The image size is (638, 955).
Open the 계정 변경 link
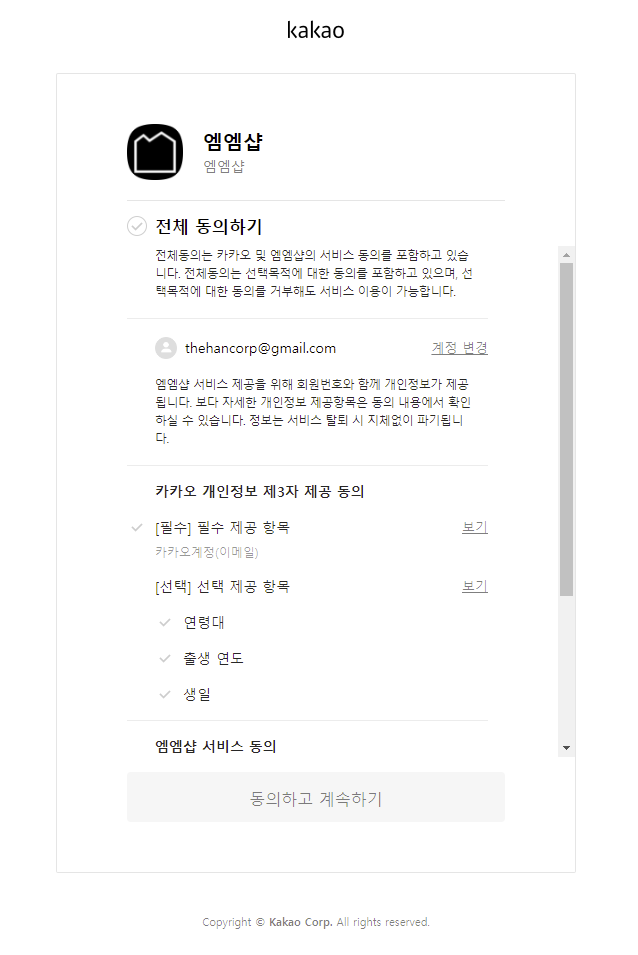(x=460, y=348)
